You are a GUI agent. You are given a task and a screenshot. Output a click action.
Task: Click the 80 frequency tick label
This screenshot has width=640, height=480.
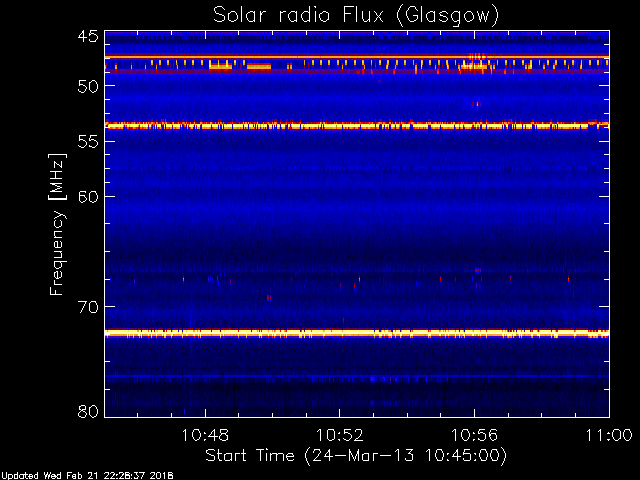88,411
